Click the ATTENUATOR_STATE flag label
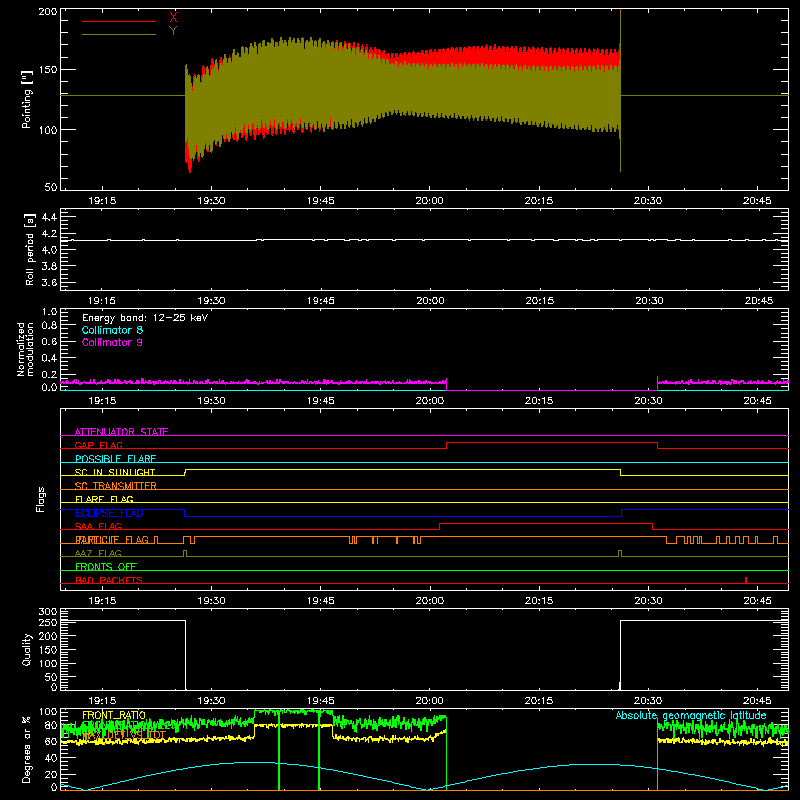 (121, 432)
